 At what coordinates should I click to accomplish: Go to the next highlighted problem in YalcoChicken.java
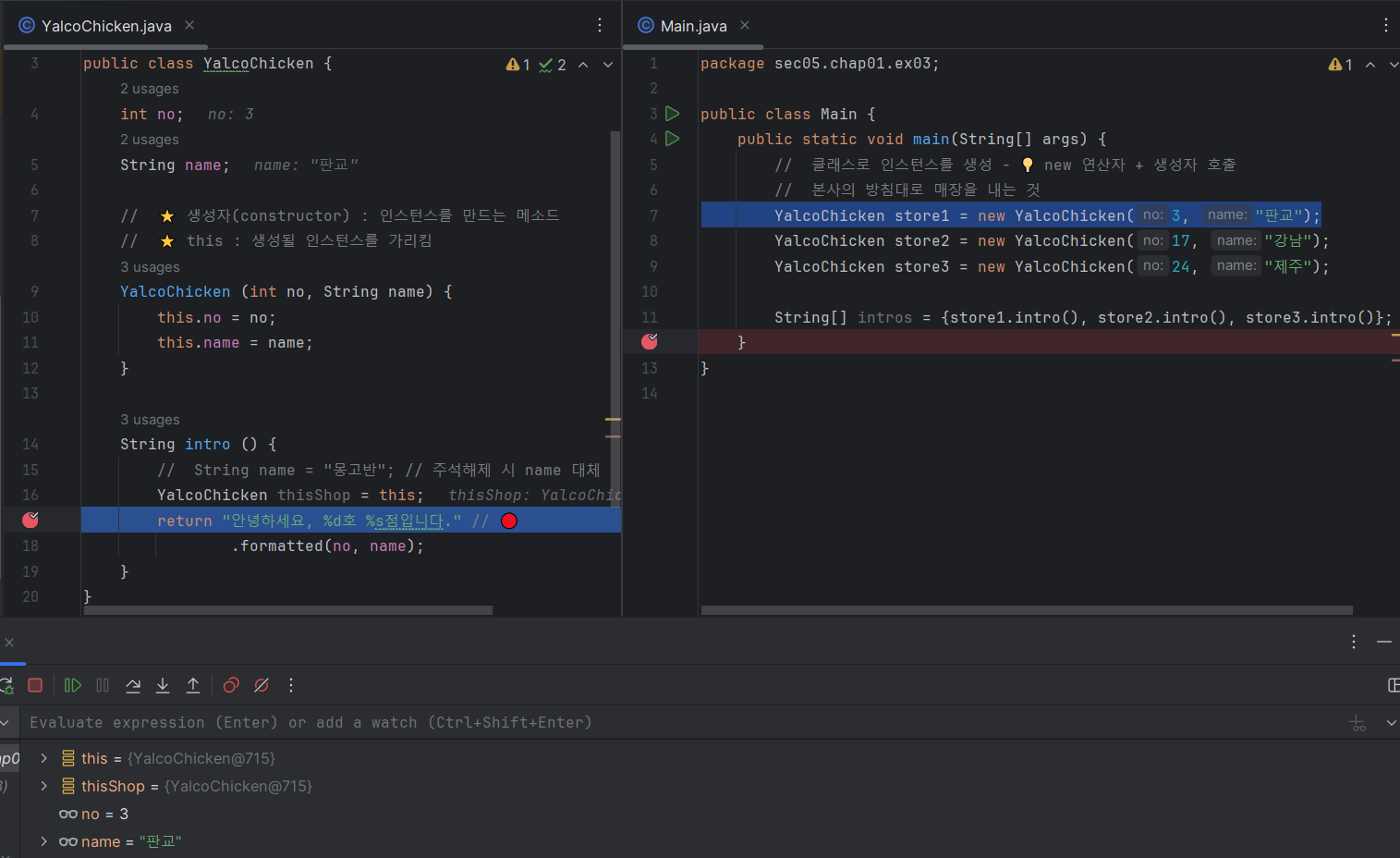point(608,65)
